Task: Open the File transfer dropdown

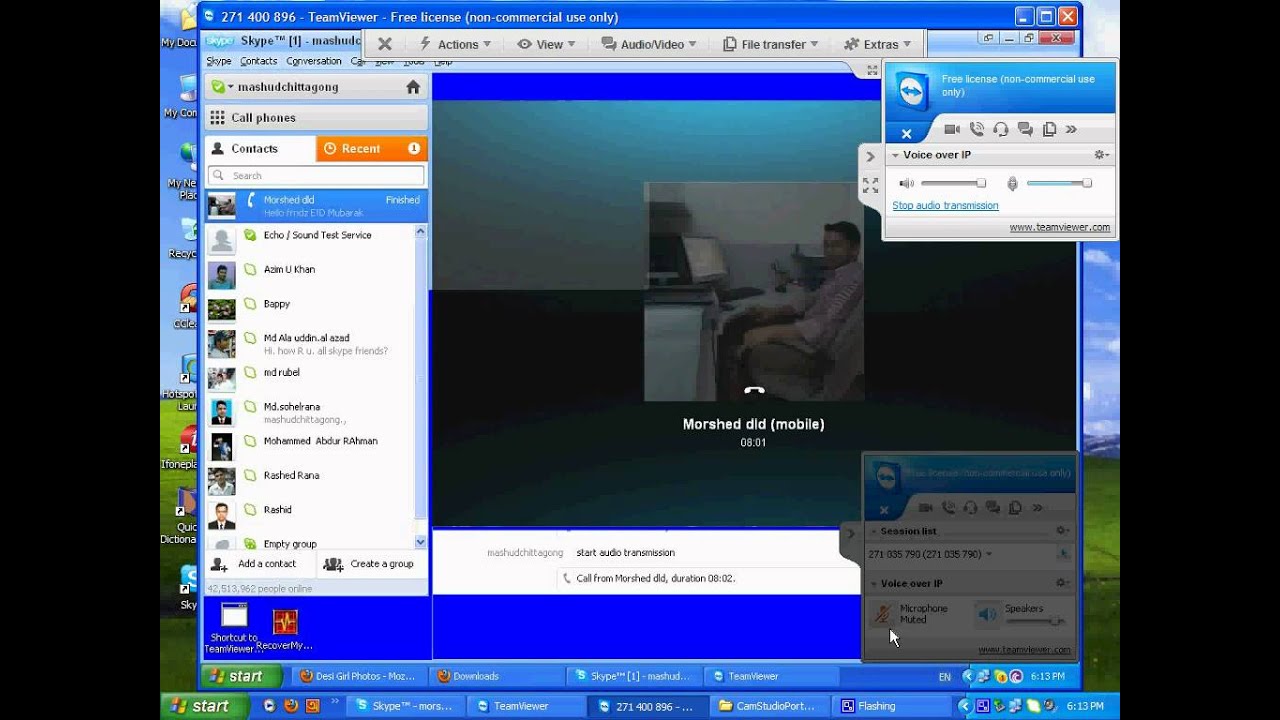Action: [x=771, y=44]
